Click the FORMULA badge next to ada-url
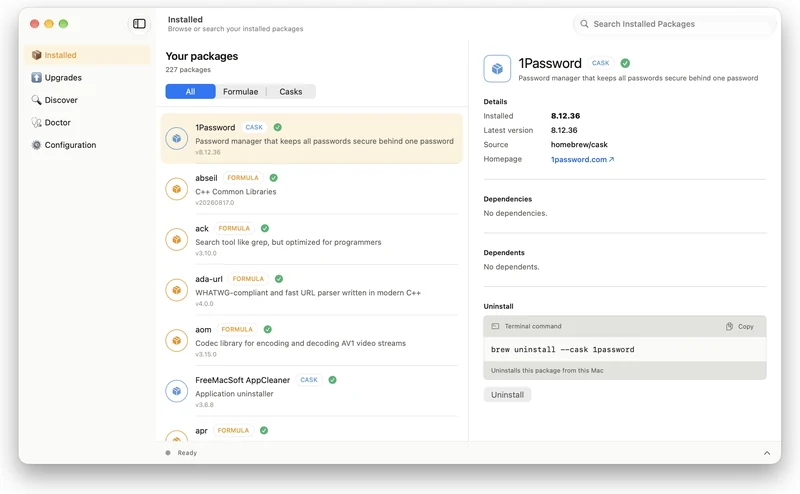The image size is (800, 494). tap(248, 279)
